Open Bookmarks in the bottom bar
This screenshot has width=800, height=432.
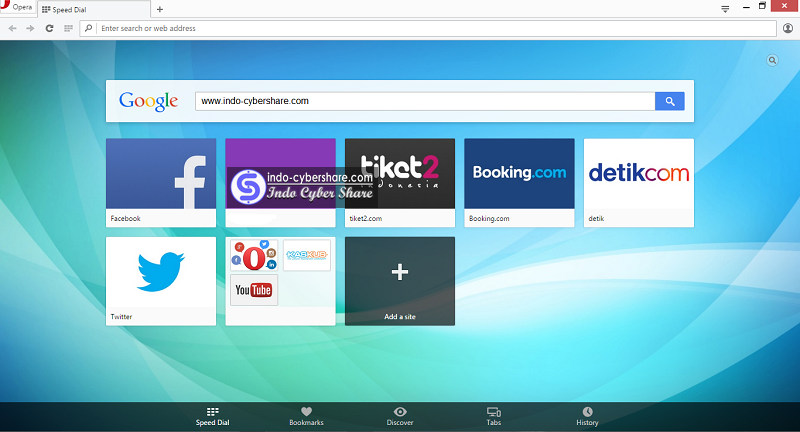[306, 416]
